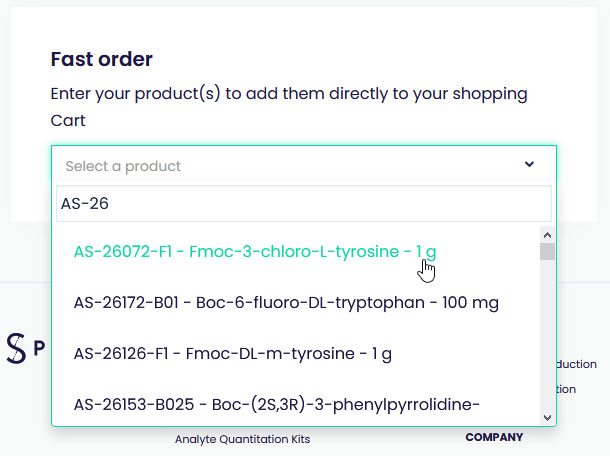Click the scrollbar up arrow in results list
Image resolution: width=610 pixels, height=456 pixels.
coord(547,235)
